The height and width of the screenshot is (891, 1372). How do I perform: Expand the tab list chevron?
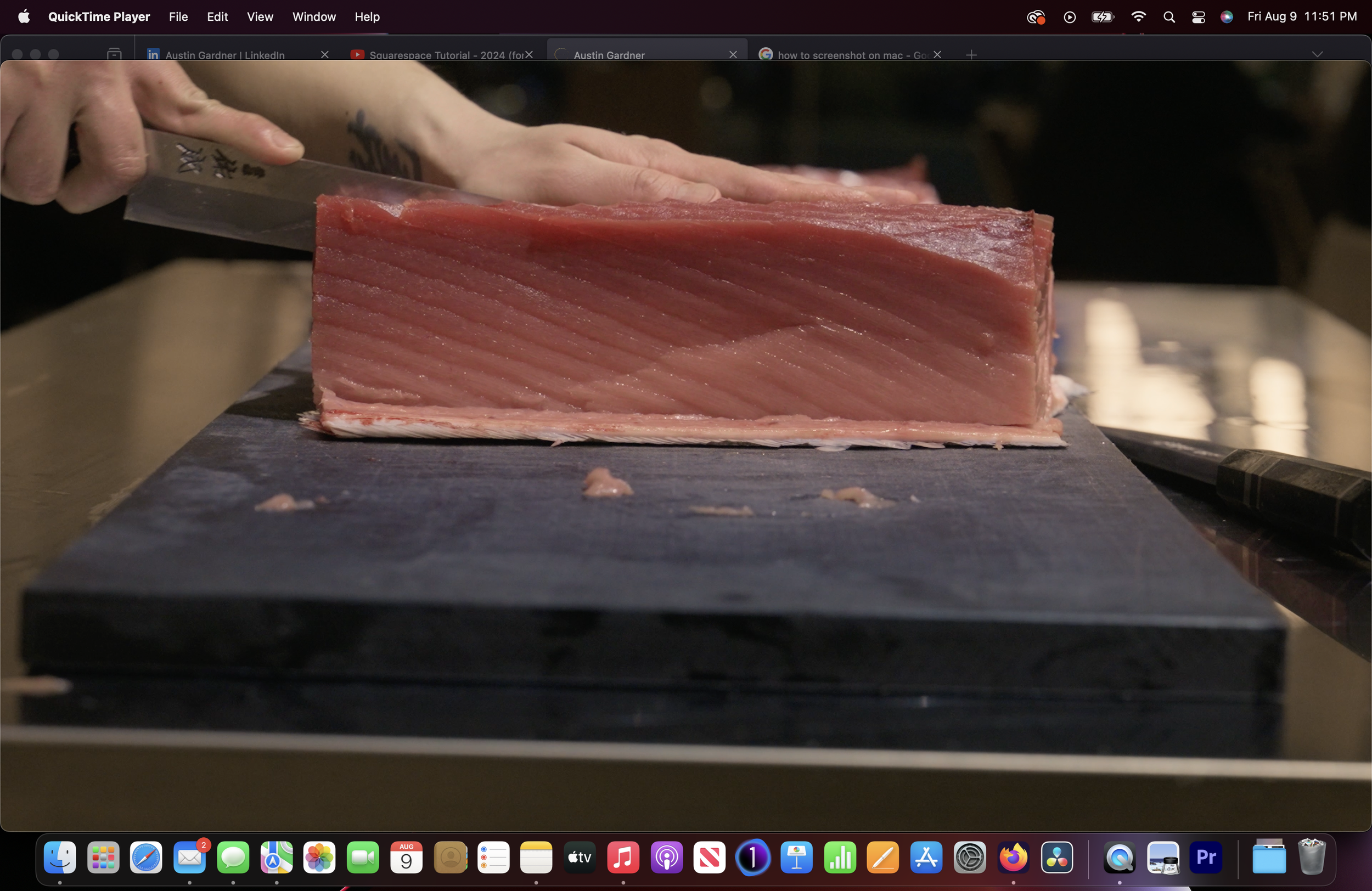[x=1317, y=54]
